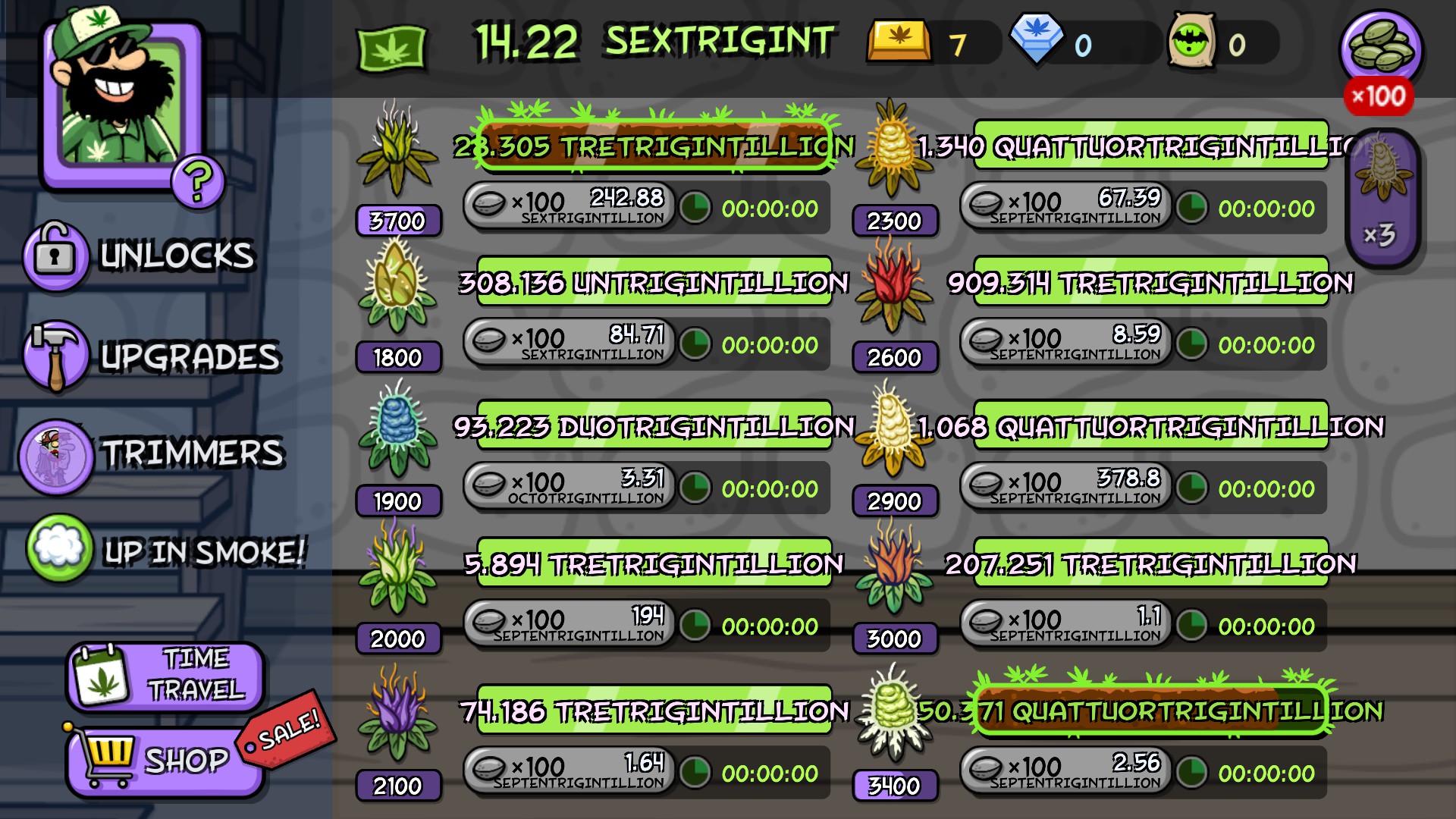Buy x100 seeds for 242.88 sextrigintillion
This screenshot has height=819, width=1456.
[x=569, y=206]
